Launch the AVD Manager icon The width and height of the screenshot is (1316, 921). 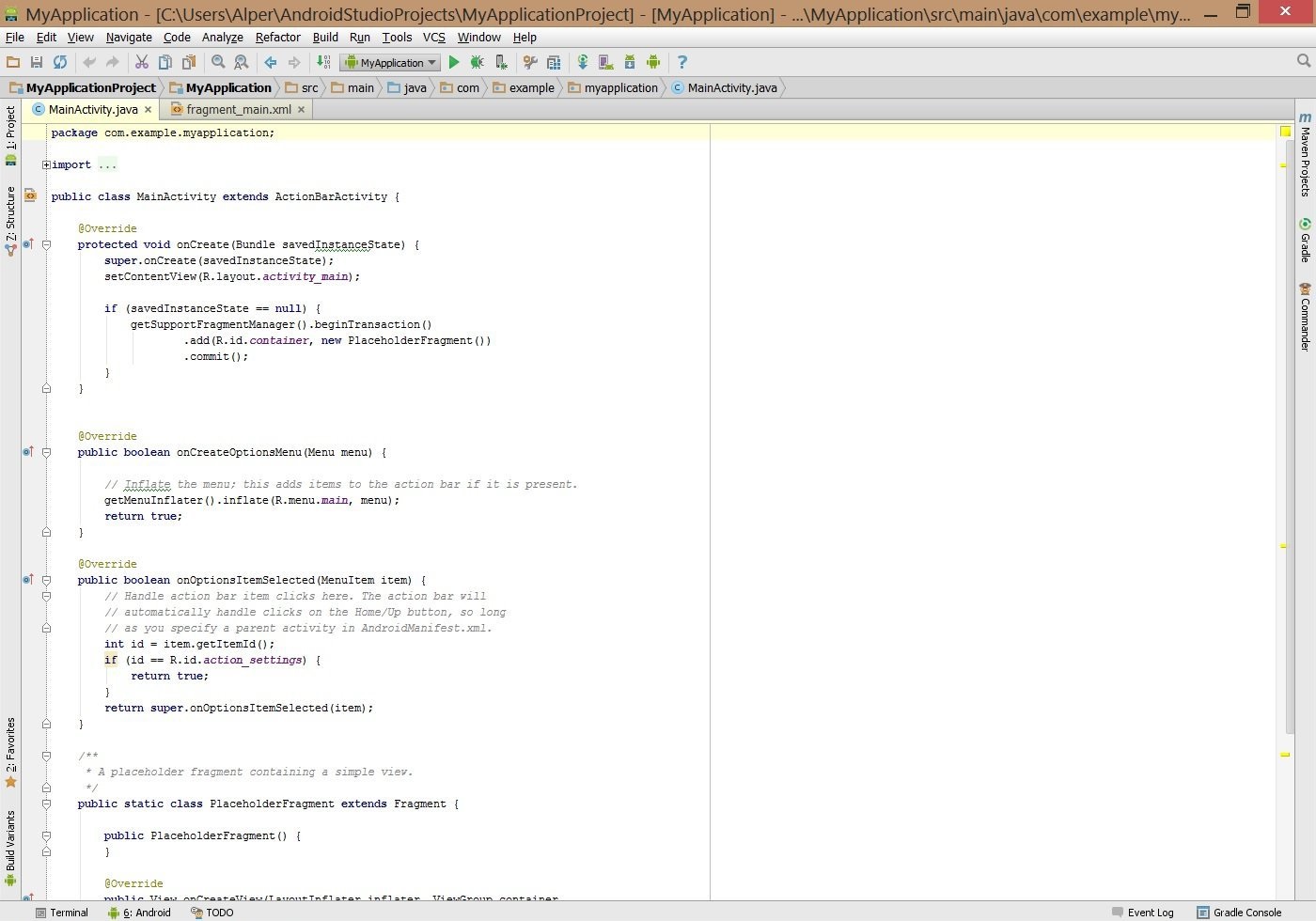point(606,62)
